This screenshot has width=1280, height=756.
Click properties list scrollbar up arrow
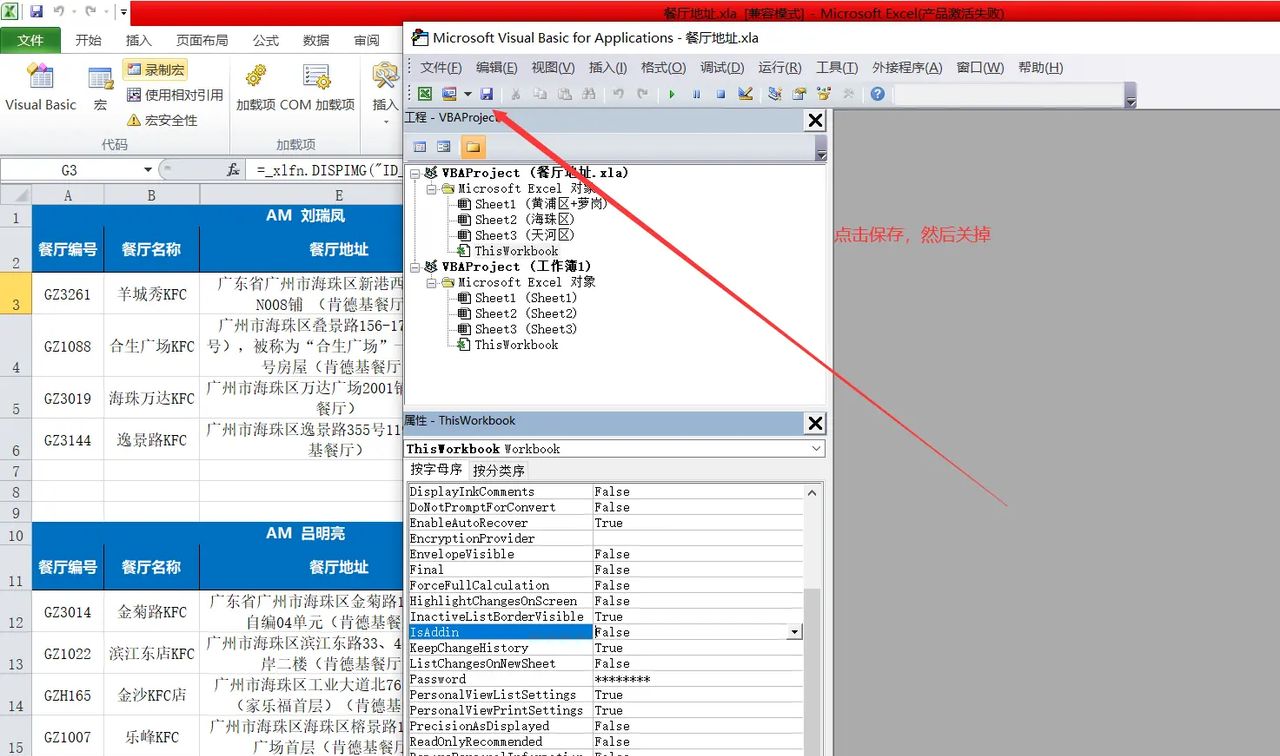click(812, 492)
